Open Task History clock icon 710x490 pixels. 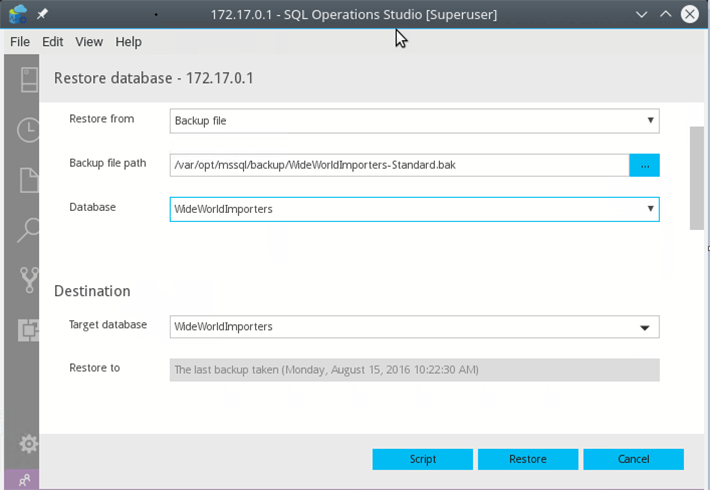(29, 129)
